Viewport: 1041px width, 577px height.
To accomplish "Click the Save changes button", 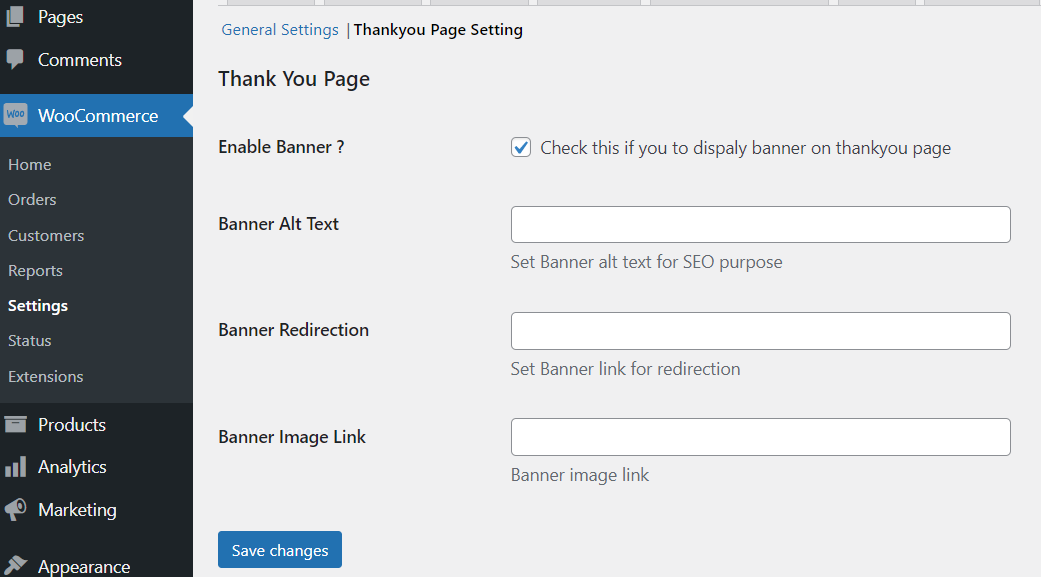I will coord(279,549).
